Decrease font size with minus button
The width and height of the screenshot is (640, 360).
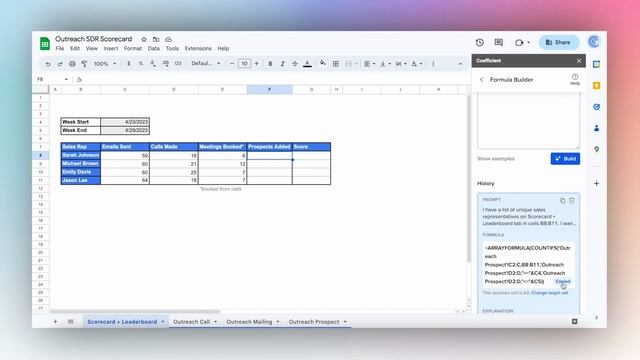232,64
